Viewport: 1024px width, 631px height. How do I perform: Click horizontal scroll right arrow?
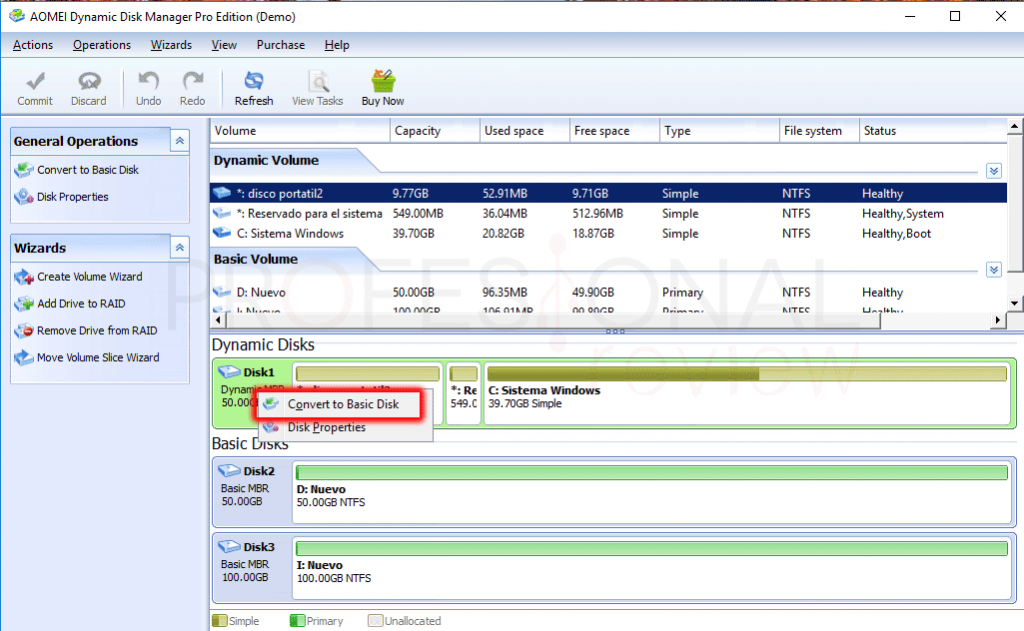[x=997, y=320]
